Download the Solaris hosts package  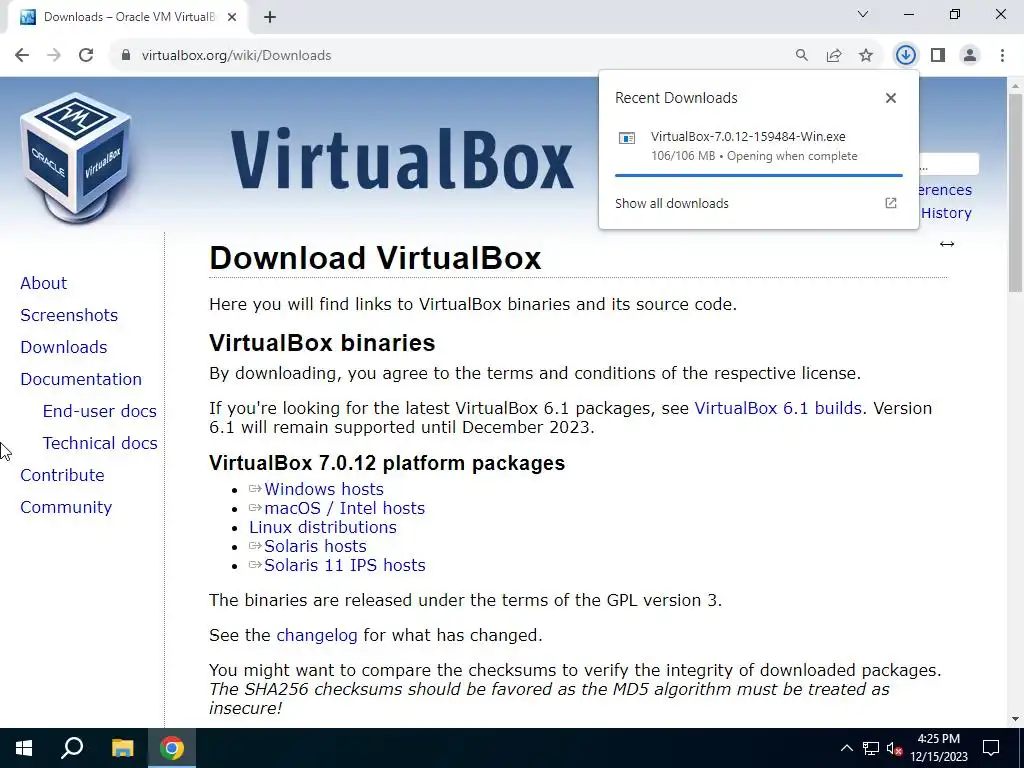(315, 546)
